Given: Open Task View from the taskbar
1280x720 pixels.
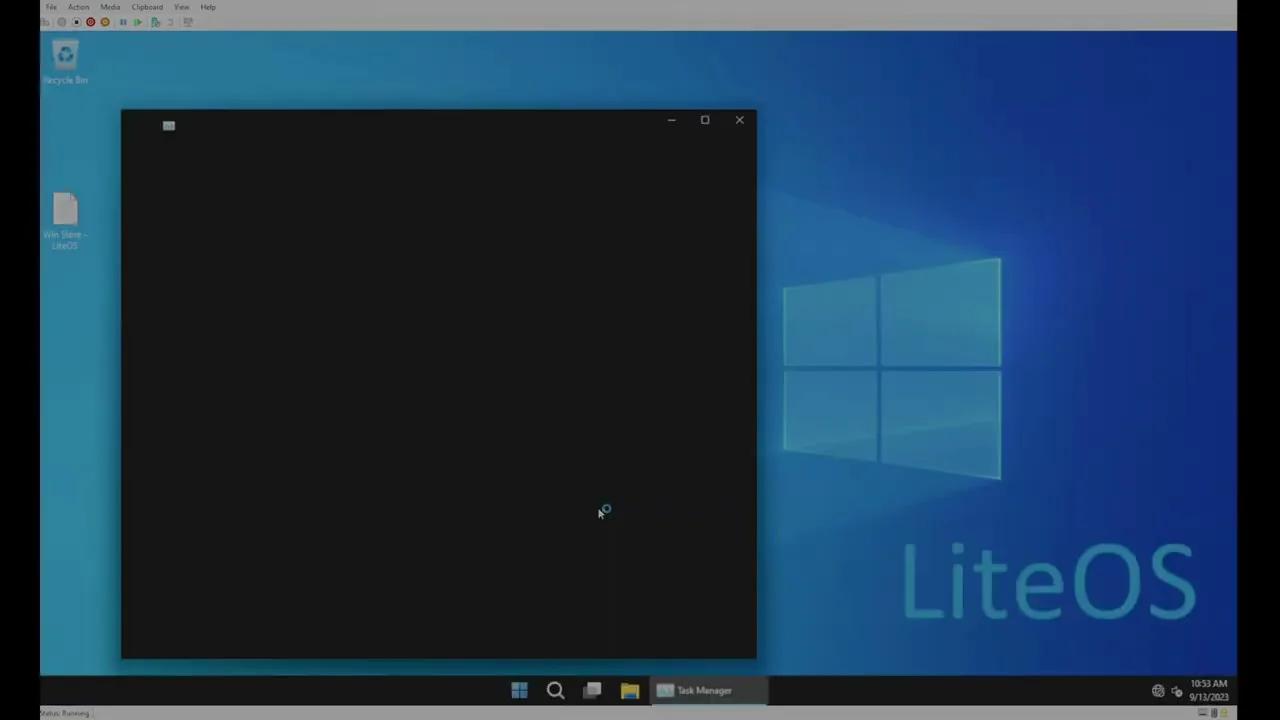Looking at the screenshot, I should pyautogui.click(x=592, y=690).
